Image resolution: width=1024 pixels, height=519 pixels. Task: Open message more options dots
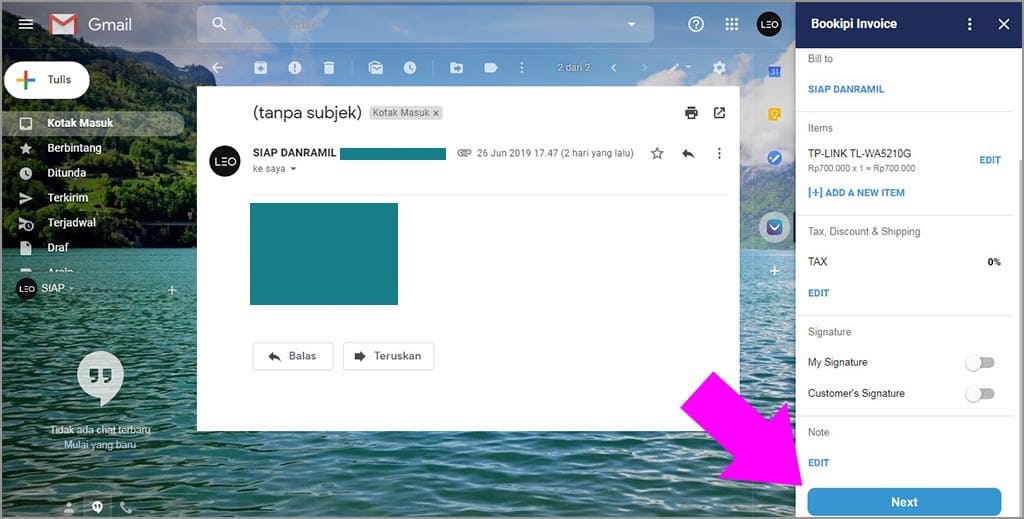[719, 153]
